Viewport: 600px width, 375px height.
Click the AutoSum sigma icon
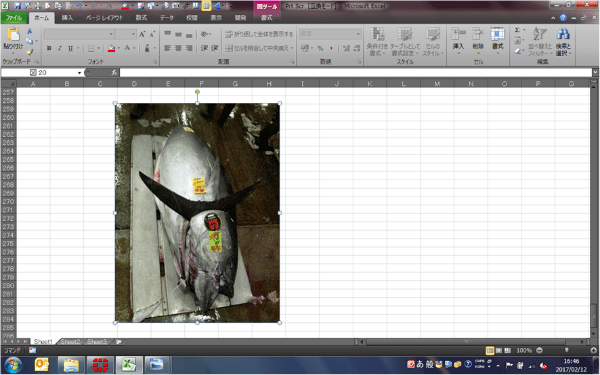pos(517,30)
